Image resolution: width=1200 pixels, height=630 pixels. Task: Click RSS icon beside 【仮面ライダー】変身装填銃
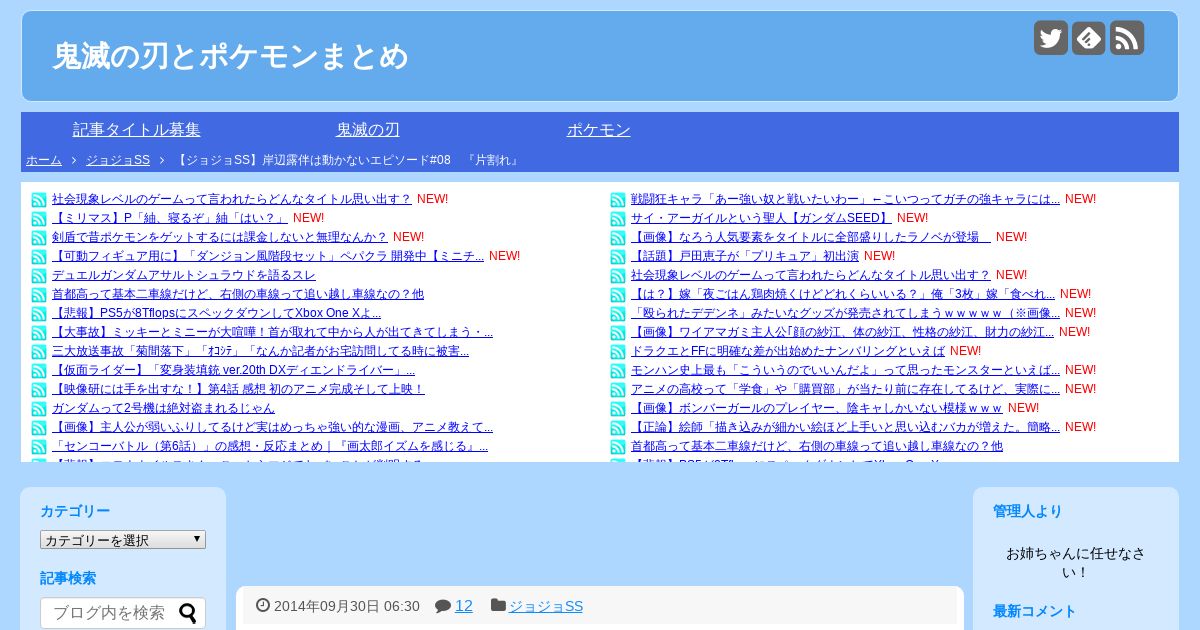pos(39,371)
